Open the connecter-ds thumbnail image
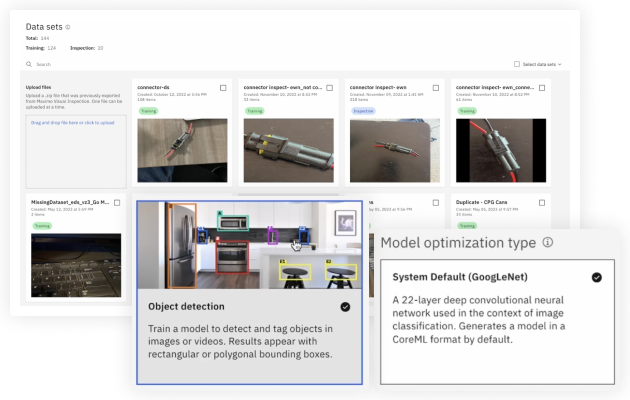Viewport: 630px width, 400px height. click(x=182, y=150)
